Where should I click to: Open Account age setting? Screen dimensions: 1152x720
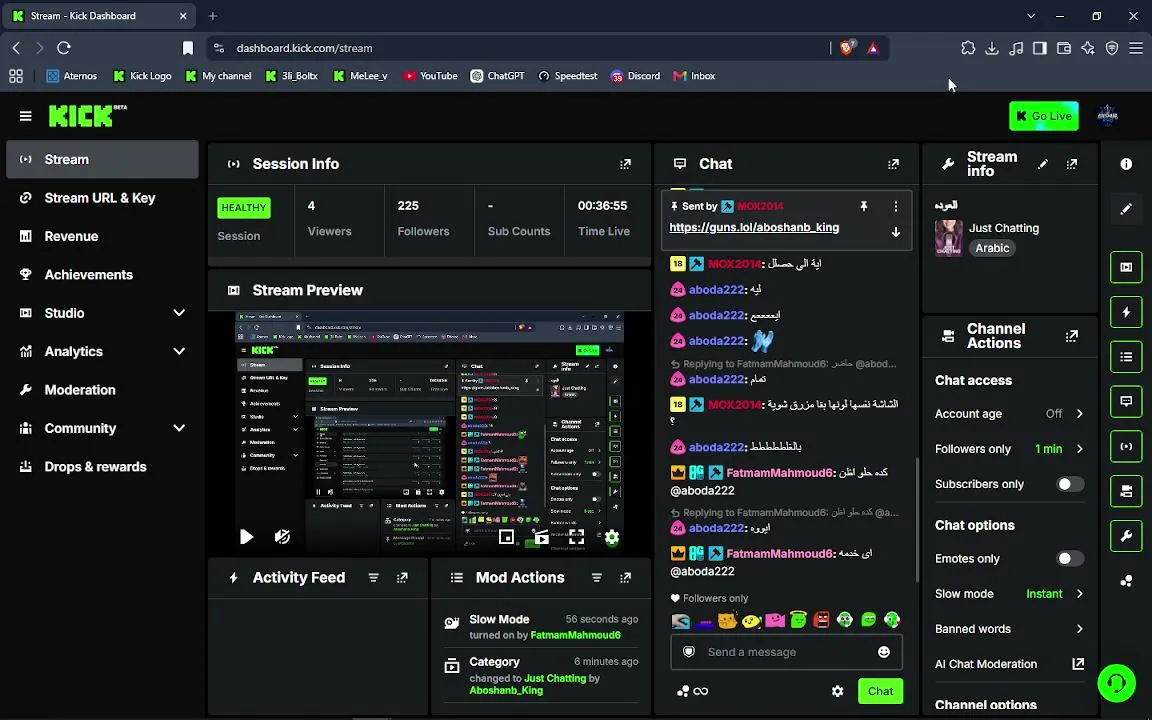[1009, 414]
